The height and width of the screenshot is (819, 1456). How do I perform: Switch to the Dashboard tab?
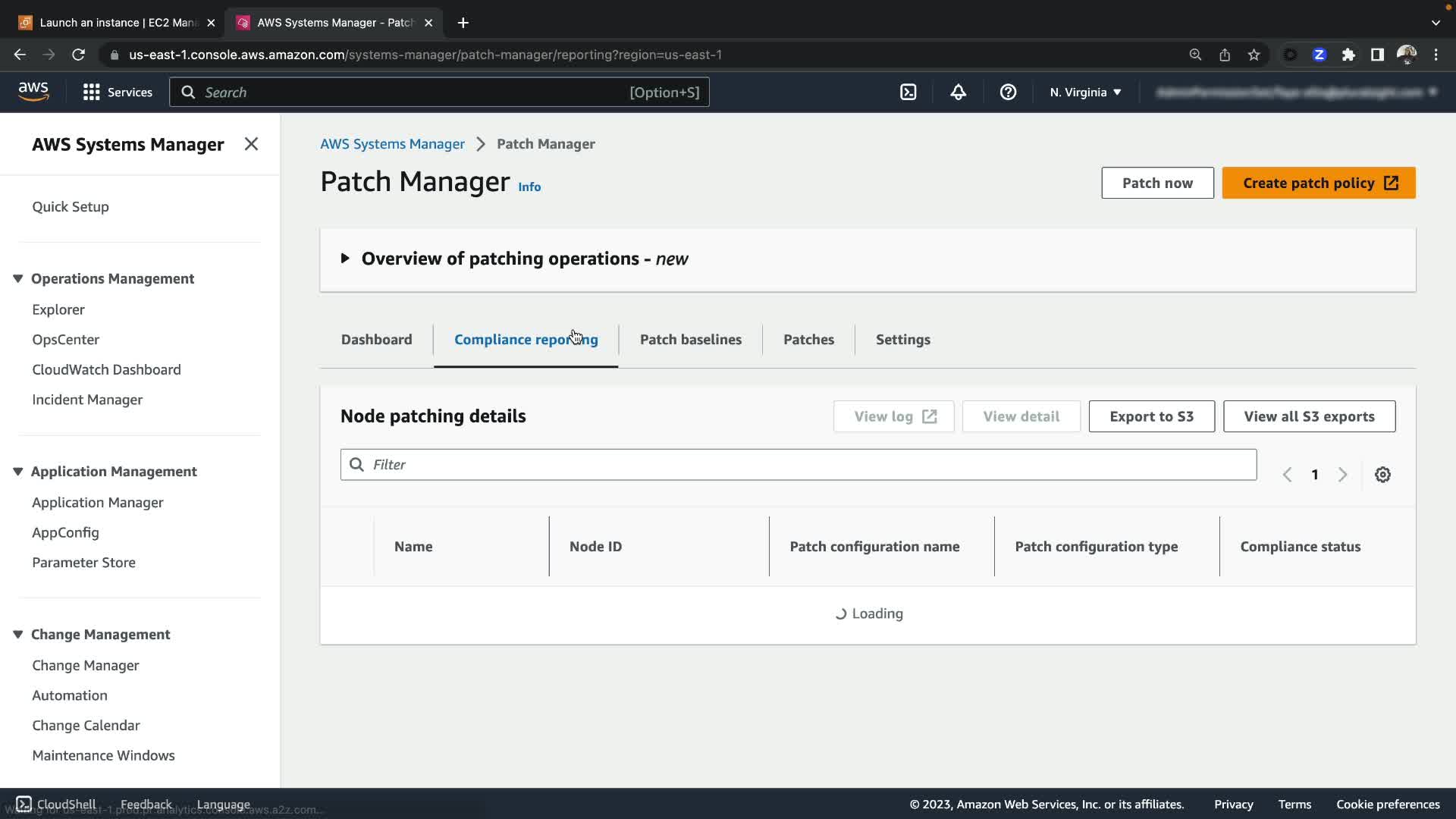tap(376, 340)
